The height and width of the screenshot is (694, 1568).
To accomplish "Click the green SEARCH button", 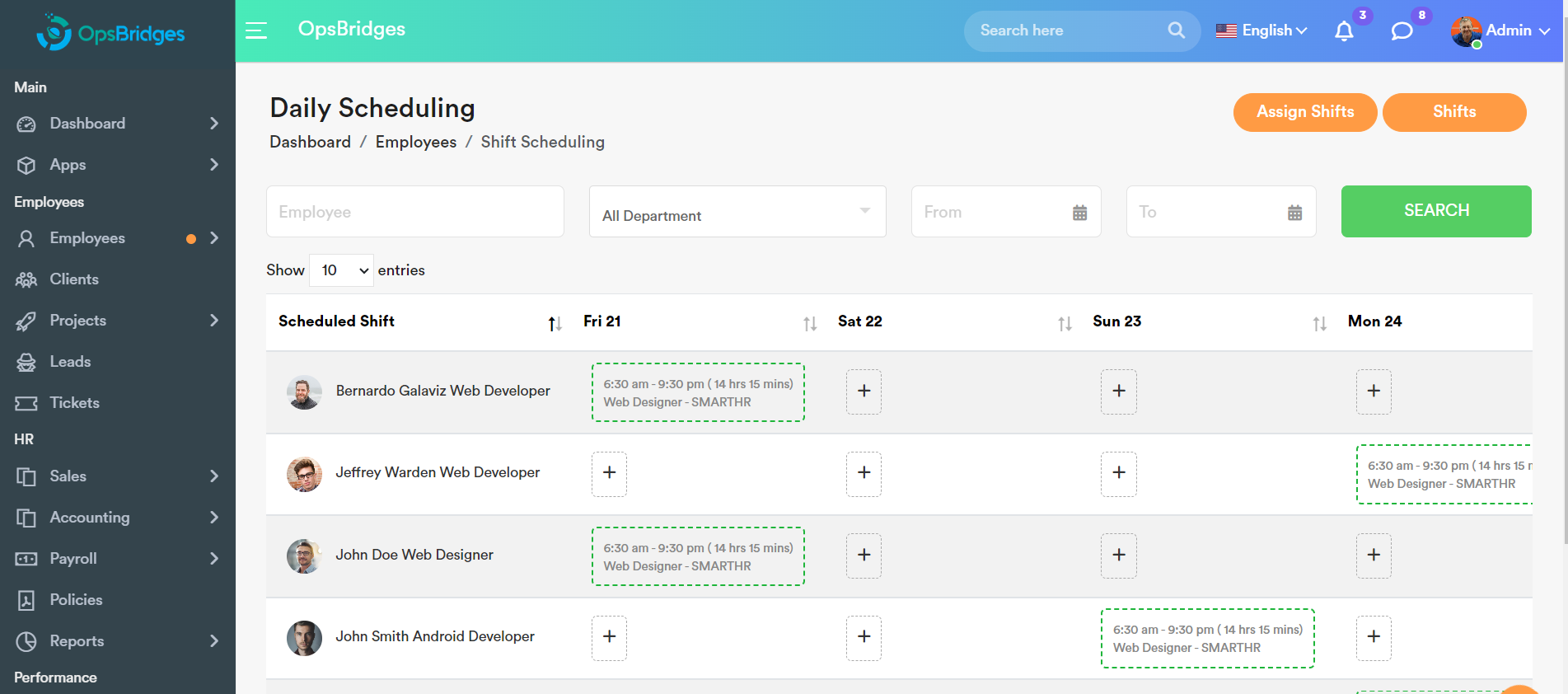I will point(1436,211).
